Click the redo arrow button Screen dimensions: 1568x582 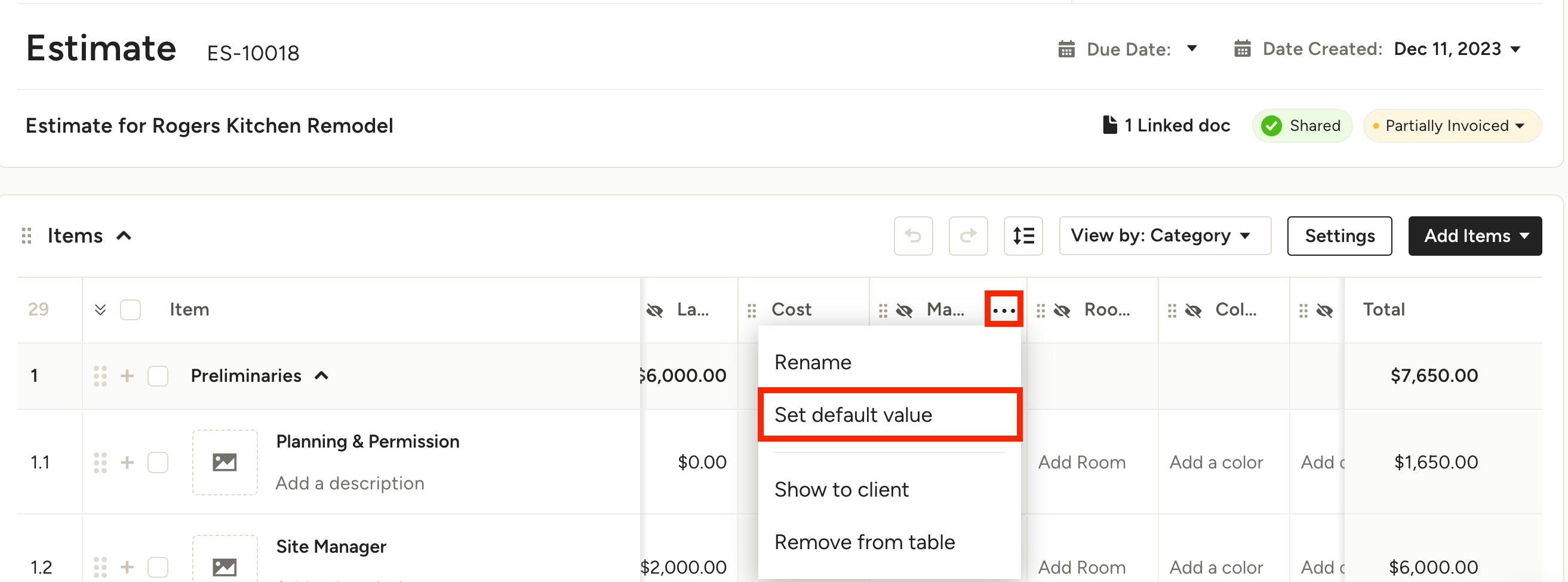pos(968,236)
